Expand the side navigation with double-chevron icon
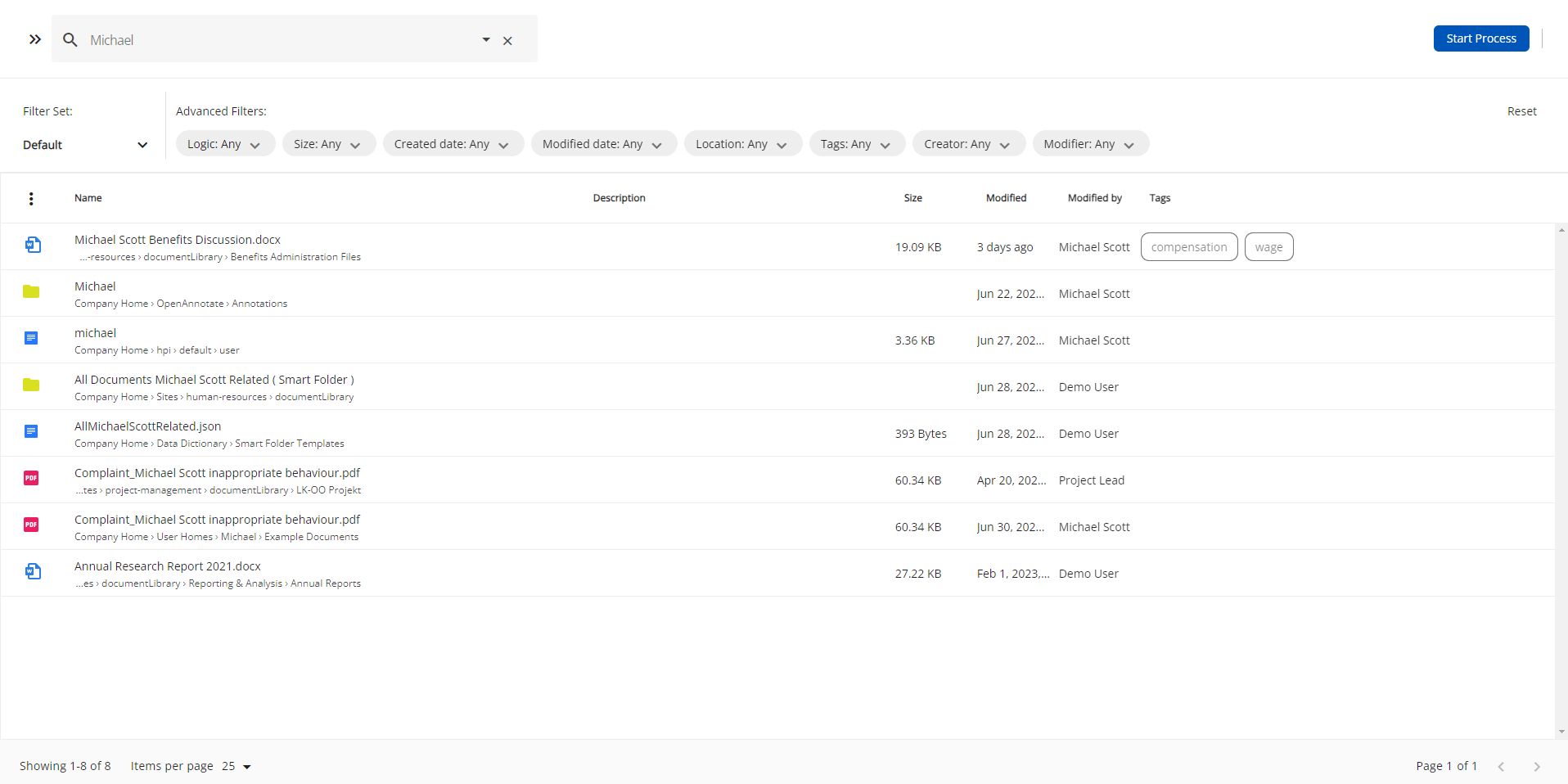Screen dimensions: 1568x784 34,39
